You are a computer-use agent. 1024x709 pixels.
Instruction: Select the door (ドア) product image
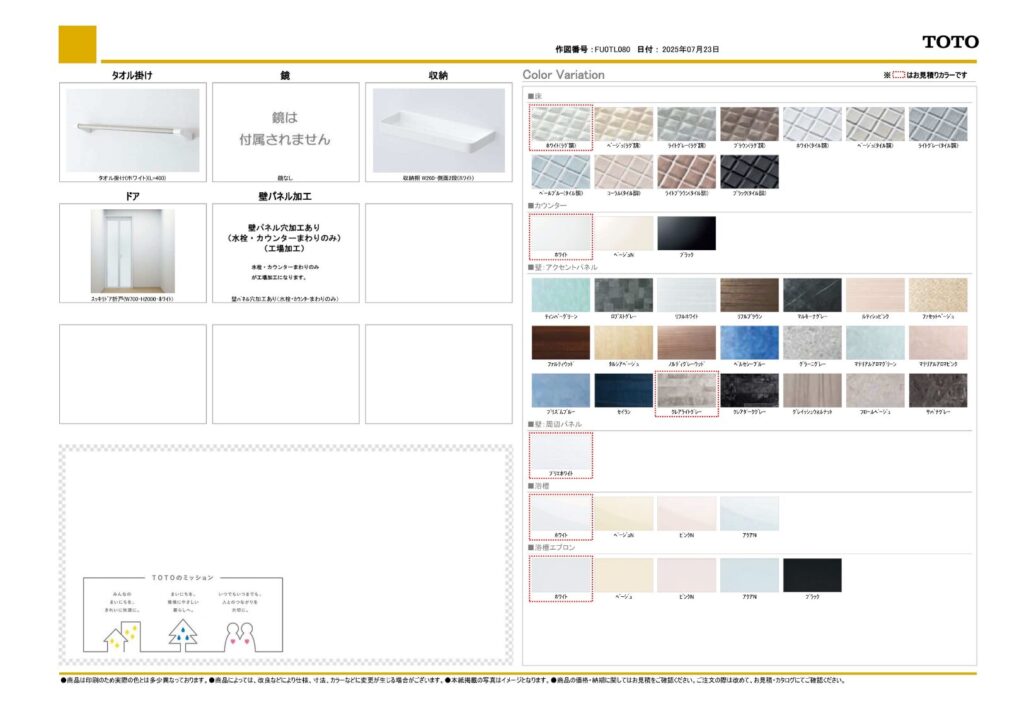pyautogui.click(x=133, y=251)
